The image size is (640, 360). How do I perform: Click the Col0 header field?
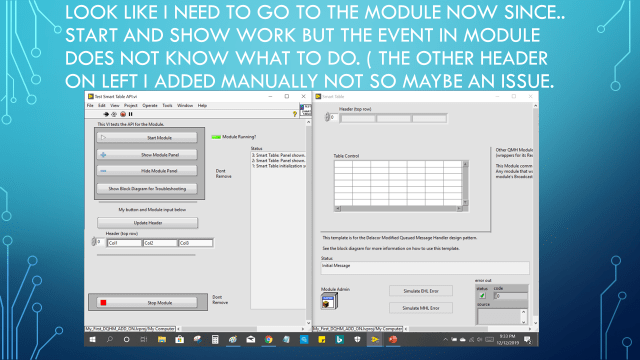click(196, 243)
